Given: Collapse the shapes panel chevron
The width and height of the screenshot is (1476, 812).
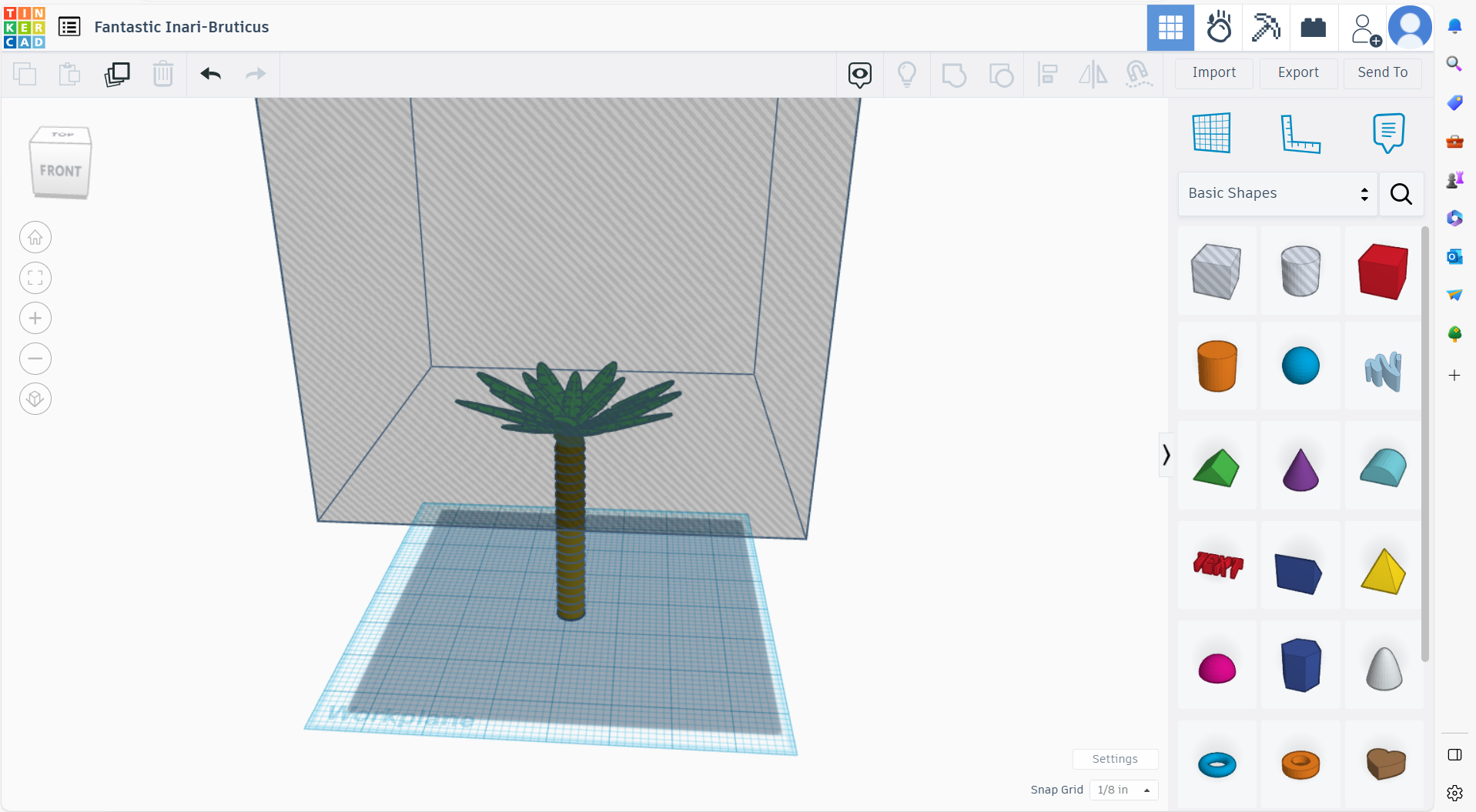Looking at the screenshot, I should click(x=1166, y=455).
